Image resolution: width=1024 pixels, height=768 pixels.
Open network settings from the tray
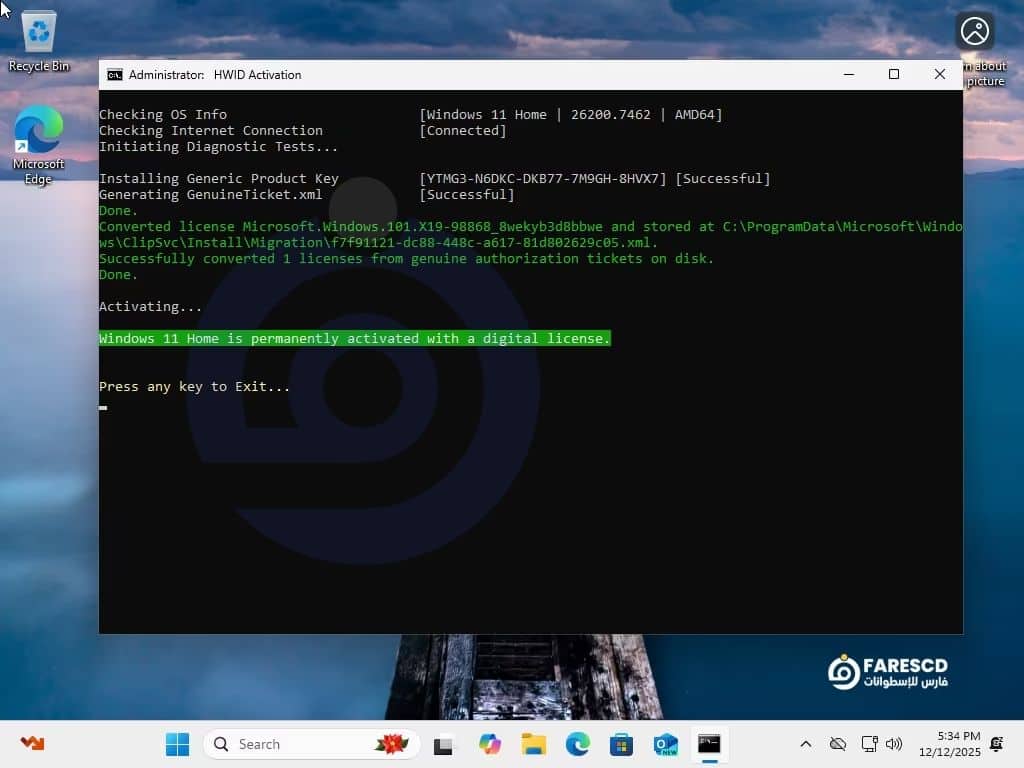[868, 744]
